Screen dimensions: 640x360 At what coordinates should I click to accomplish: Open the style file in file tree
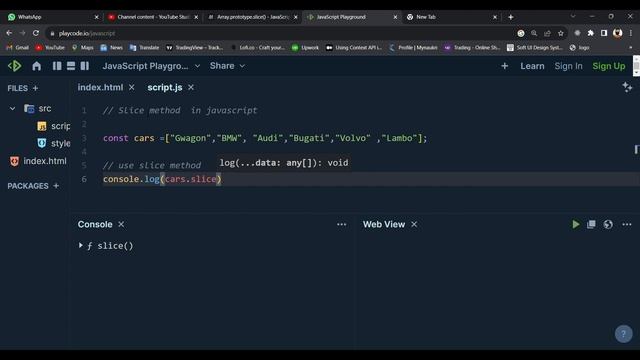click(x=53, y=143)
